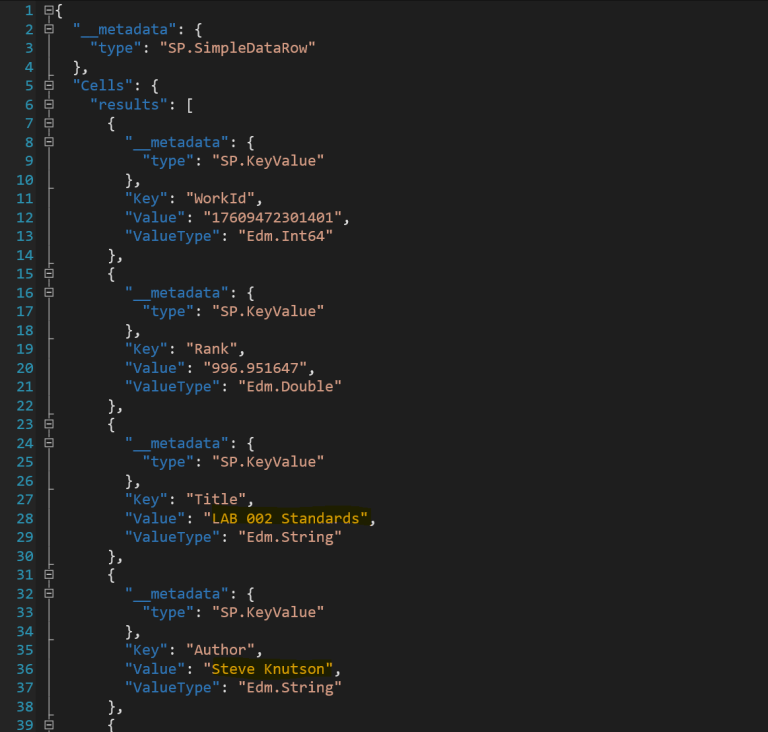Fold the first result object on line 7
Screen dimensions: 768x732
49,124
